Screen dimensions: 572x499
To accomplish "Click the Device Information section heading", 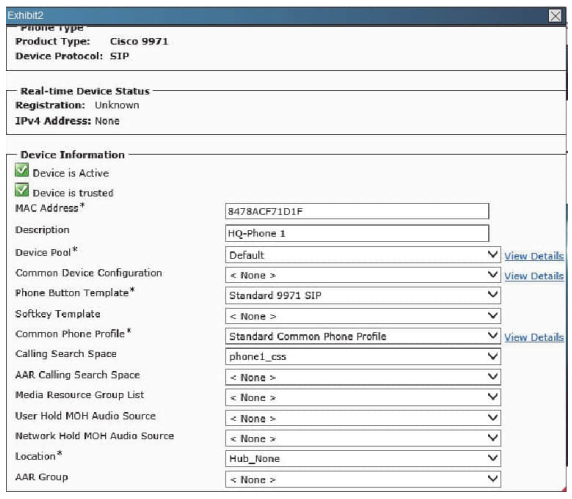I will [73, 155].
